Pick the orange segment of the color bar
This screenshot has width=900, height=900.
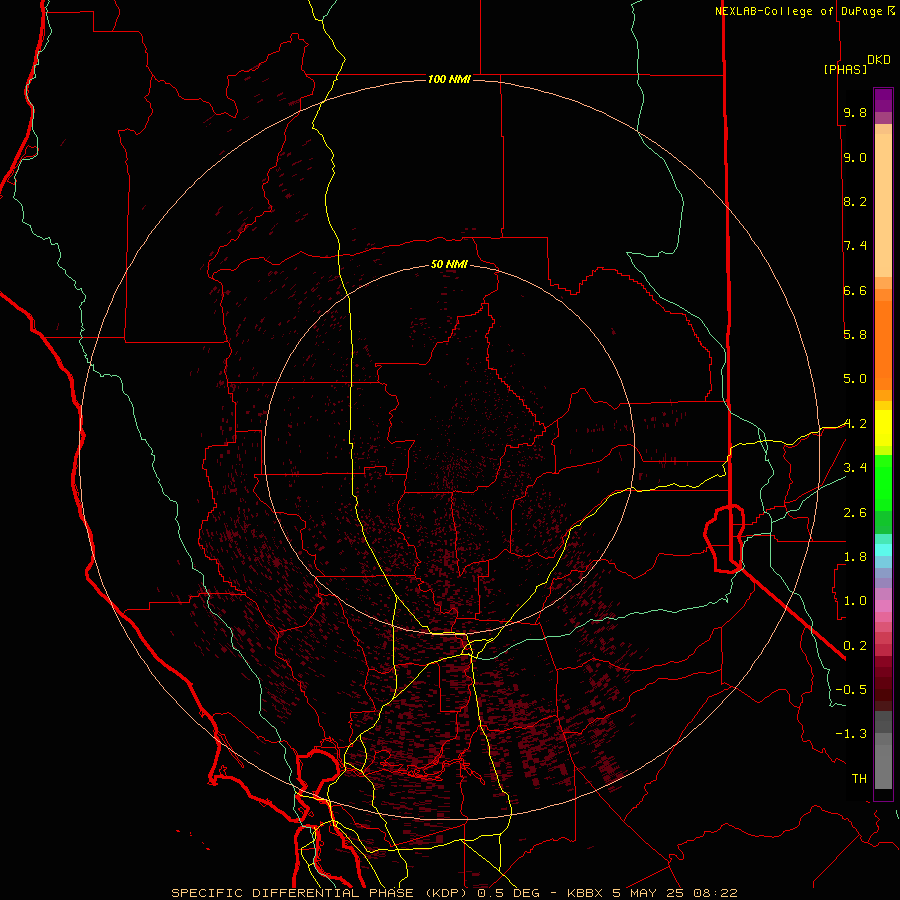883,344
